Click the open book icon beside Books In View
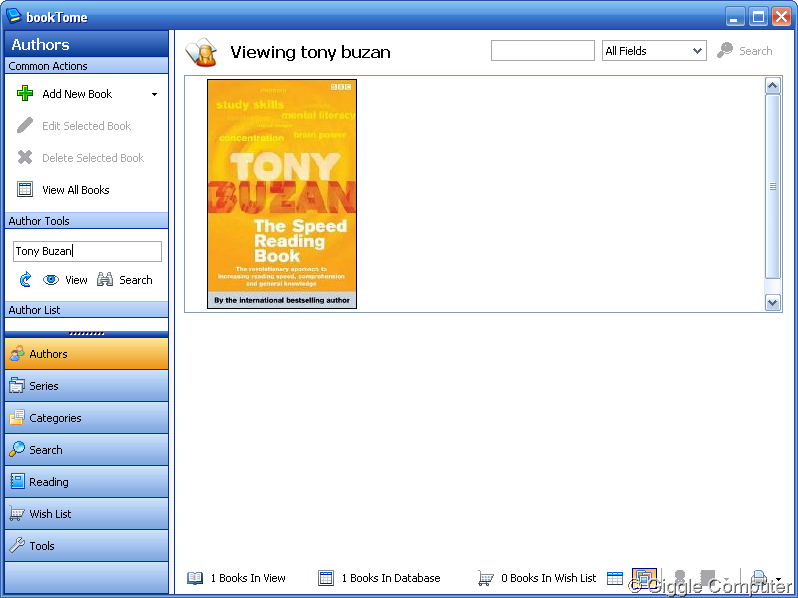The width and height of the screenshot is (798, 598). 195,578
